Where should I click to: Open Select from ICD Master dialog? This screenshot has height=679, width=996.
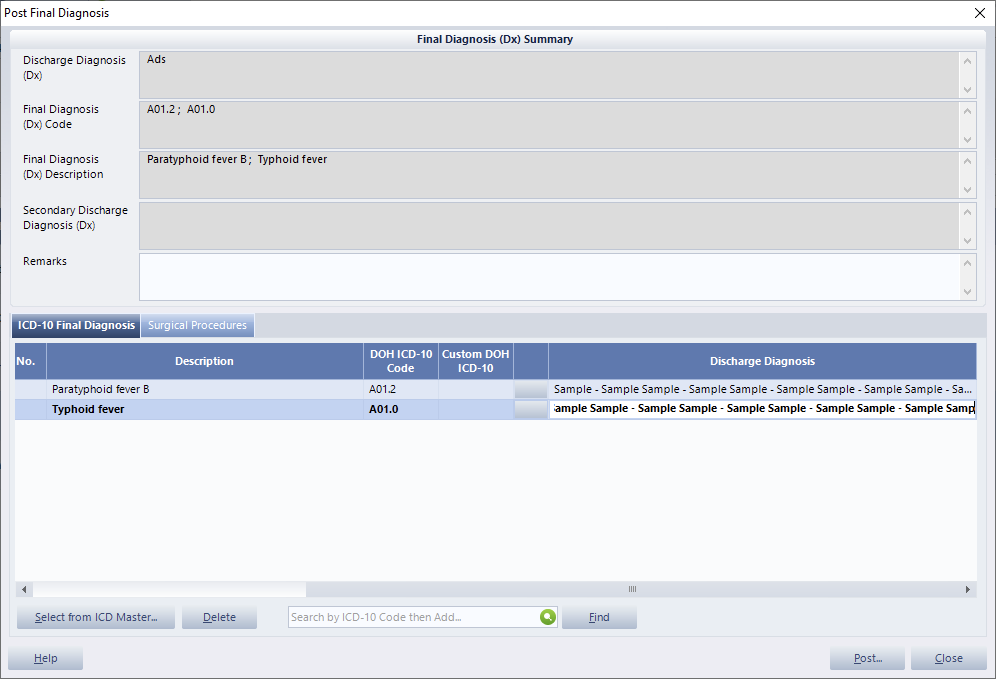[96, 617]
